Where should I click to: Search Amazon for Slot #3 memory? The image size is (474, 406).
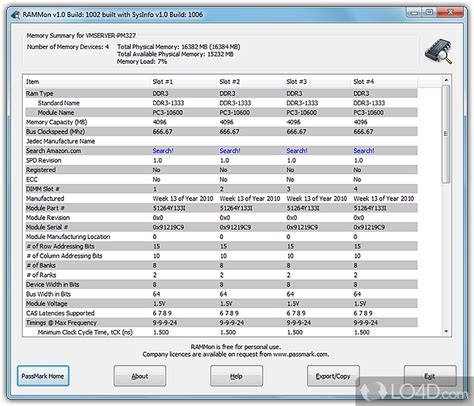coord(297,151)
